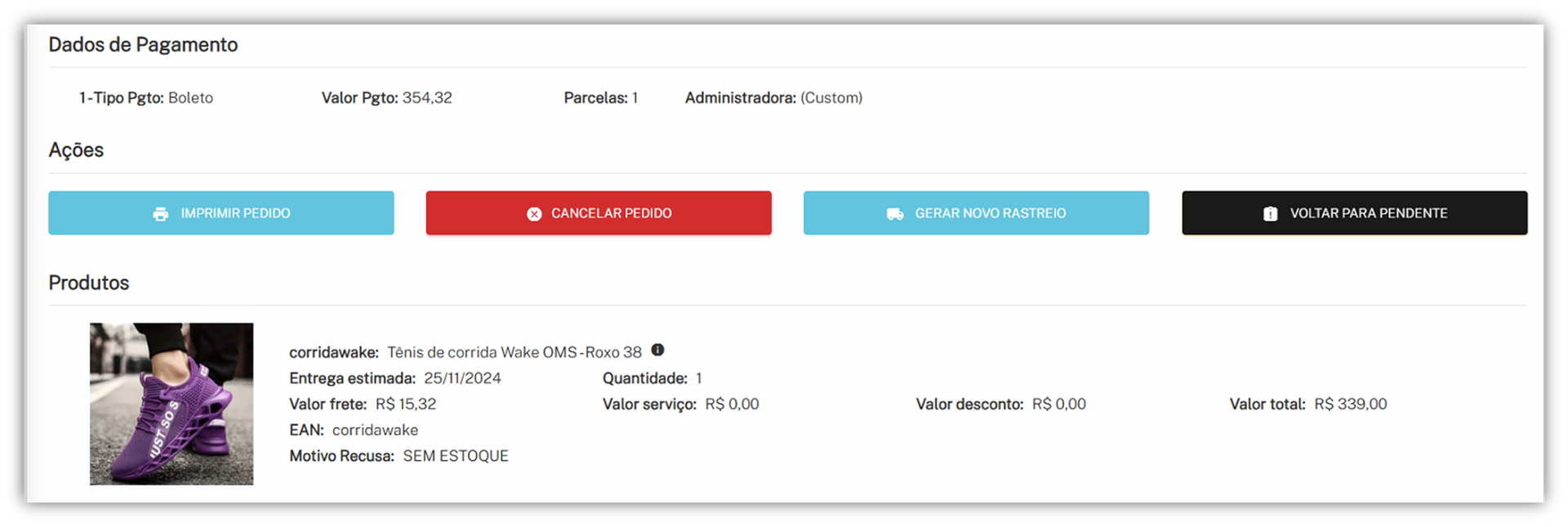Image resolution: width=1568 pixels, height=527 pixels.
Task: Click the CANCELAR PEDIDO red button
Action: [599, 213]
